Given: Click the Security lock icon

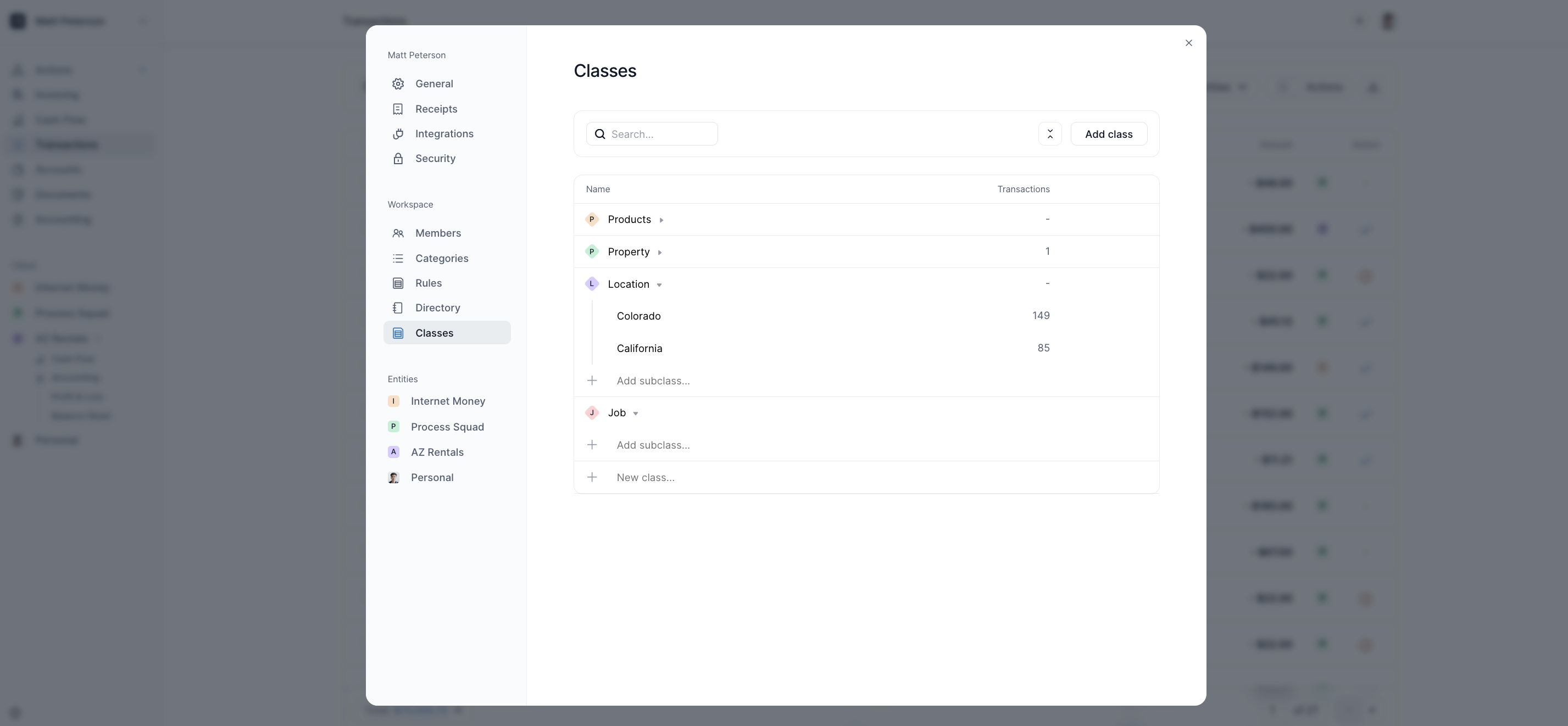Looking at the screenshot, I should tap(398, 159).
